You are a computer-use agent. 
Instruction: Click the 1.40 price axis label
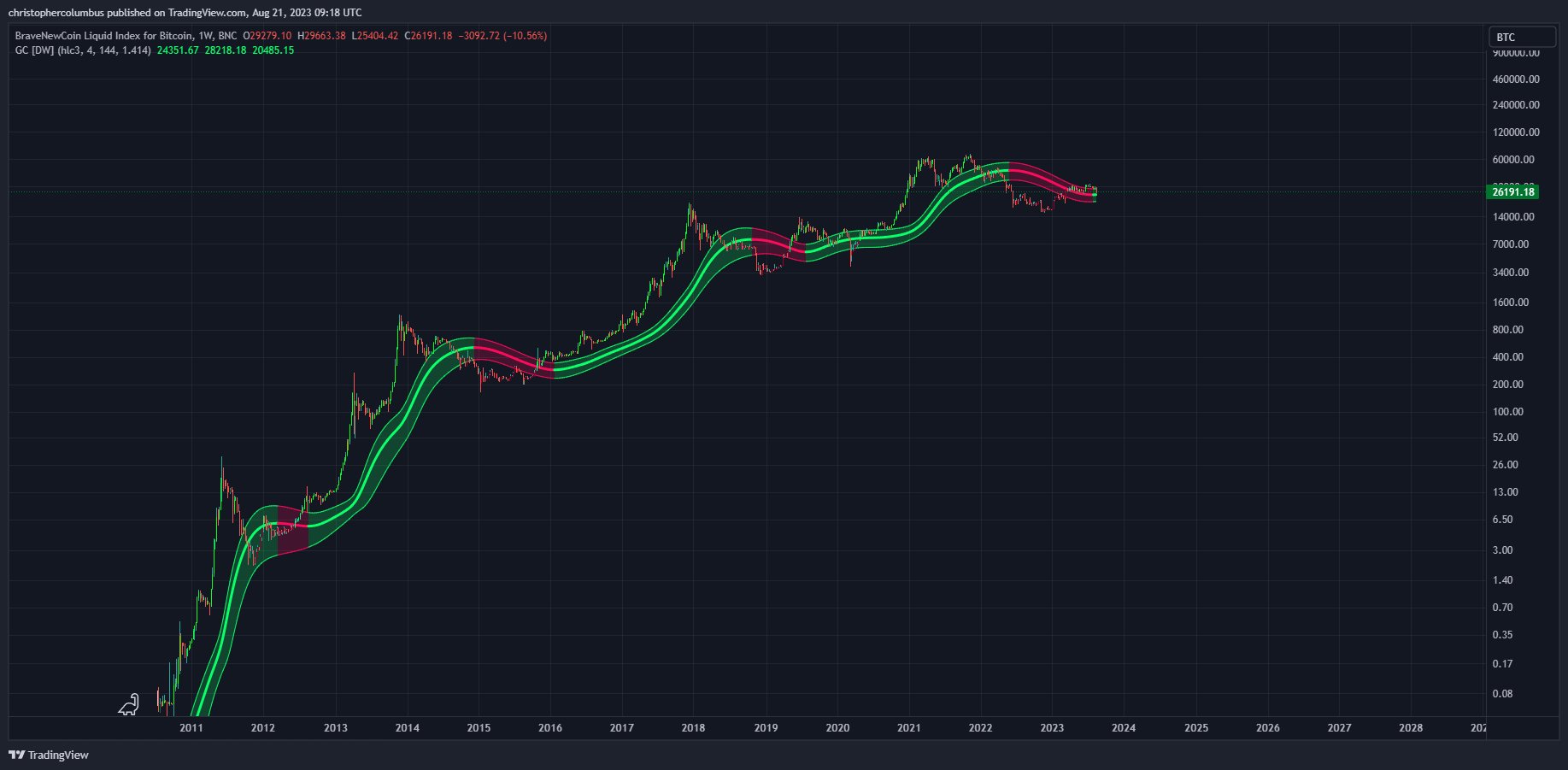(1503, 579)
